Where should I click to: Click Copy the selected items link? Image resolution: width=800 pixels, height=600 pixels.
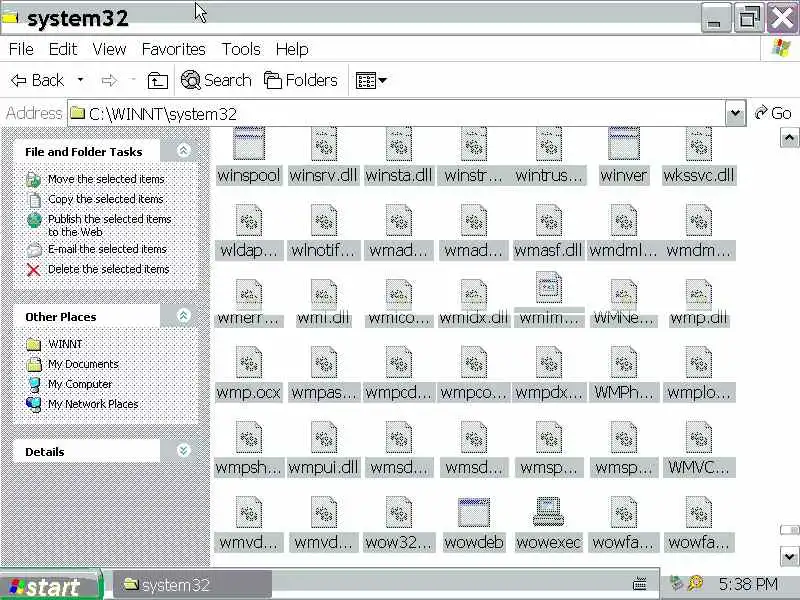tap(106, 199)
